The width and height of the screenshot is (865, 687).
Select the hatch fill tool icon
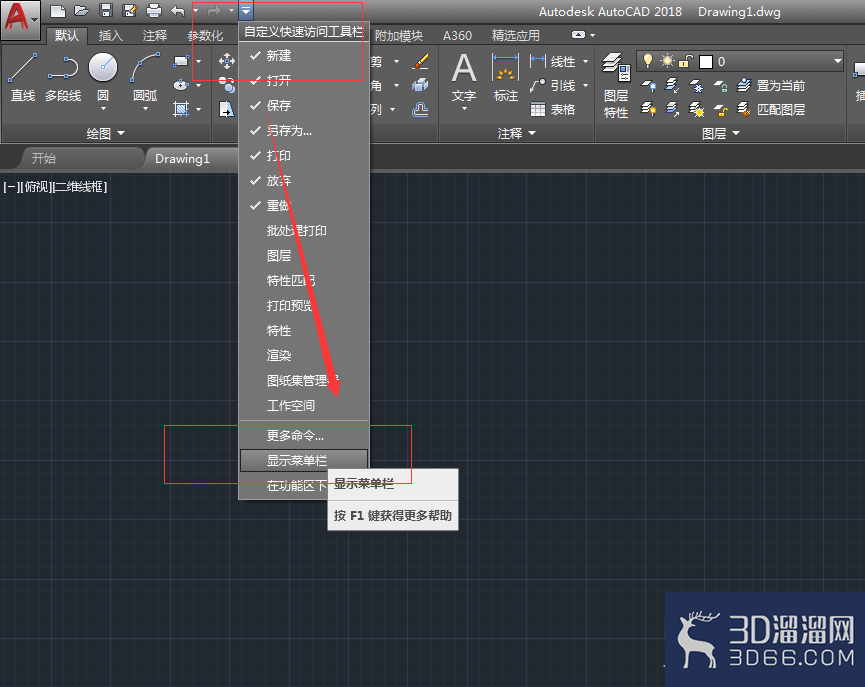click(181, 109)
